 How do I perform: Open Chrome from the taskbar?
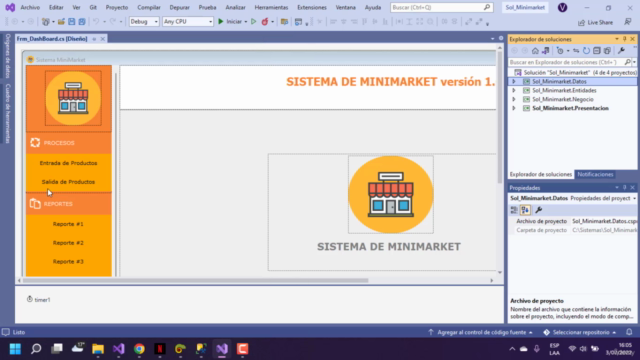(139, 349)
